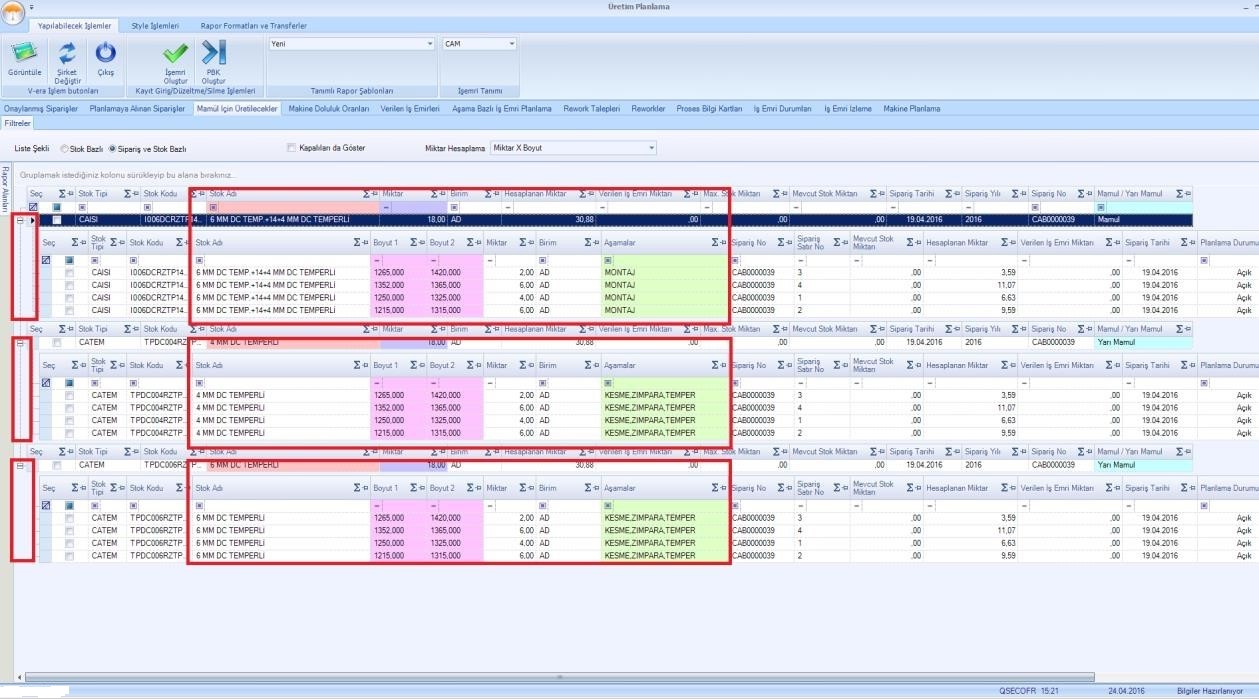Viewport: 1259px width, 699px height.
Task: Click Boyut 1 filter cell in TPDC004RZTP detail grid
Action: point(399,383)
